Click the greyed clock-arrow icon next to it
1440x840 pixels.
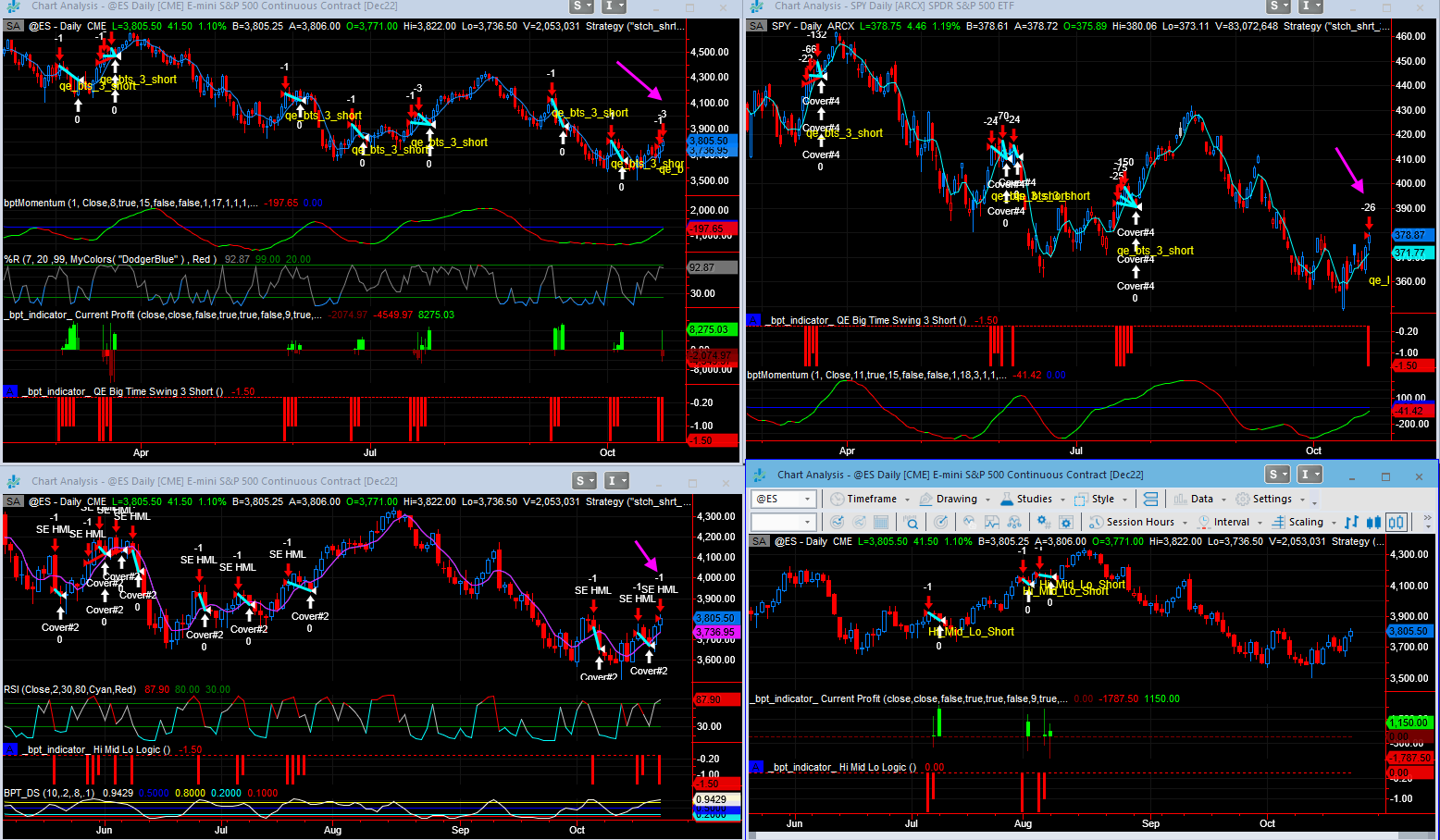click(859, 522)
